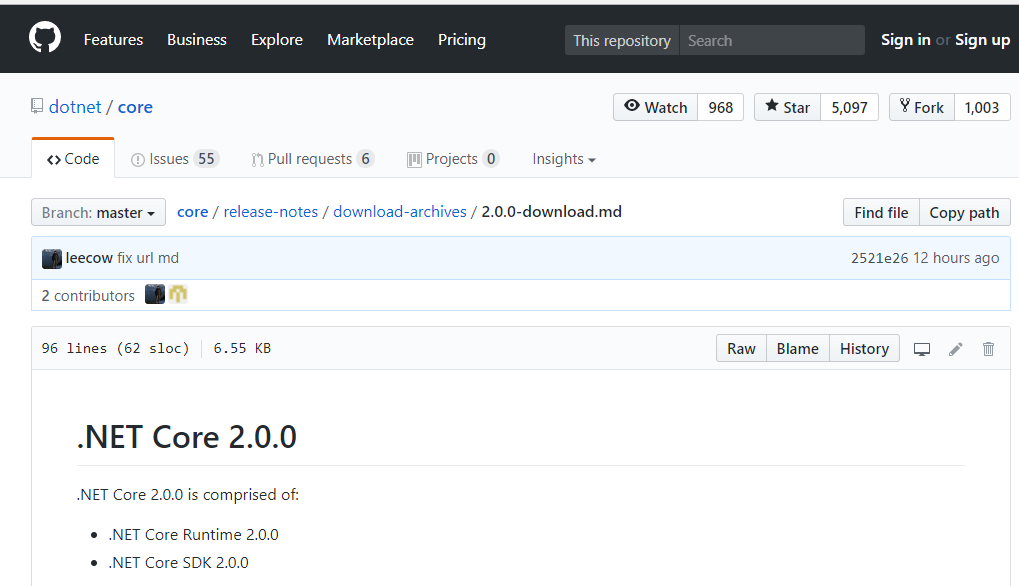Click the Watch eye icon
This screenshot has width=1019, height=586.
pyautogui.click(x=631, y=107)
